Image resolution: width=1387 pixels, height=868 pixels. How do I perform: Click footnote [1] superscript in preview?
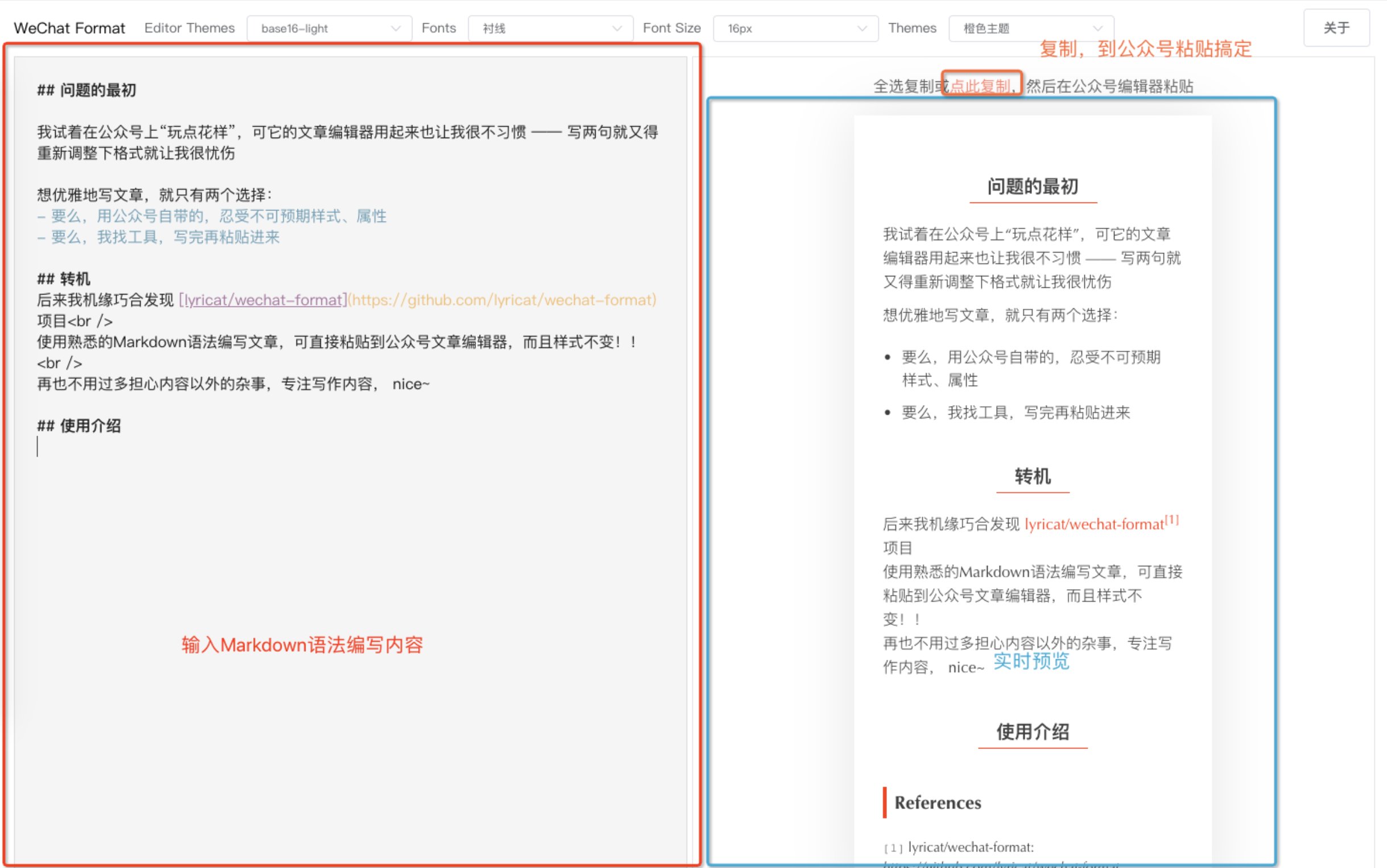(1172, 519)
